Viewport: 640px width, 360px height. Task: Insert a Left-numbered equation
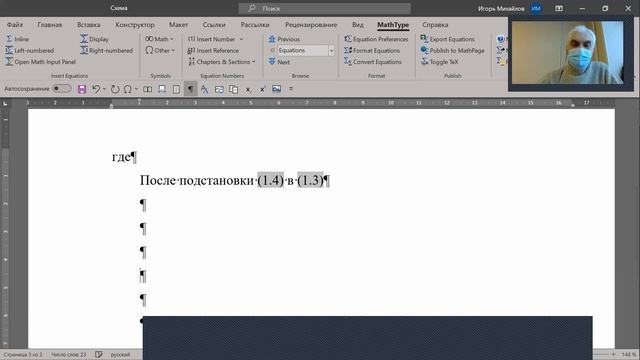click(x=29, y=51)
